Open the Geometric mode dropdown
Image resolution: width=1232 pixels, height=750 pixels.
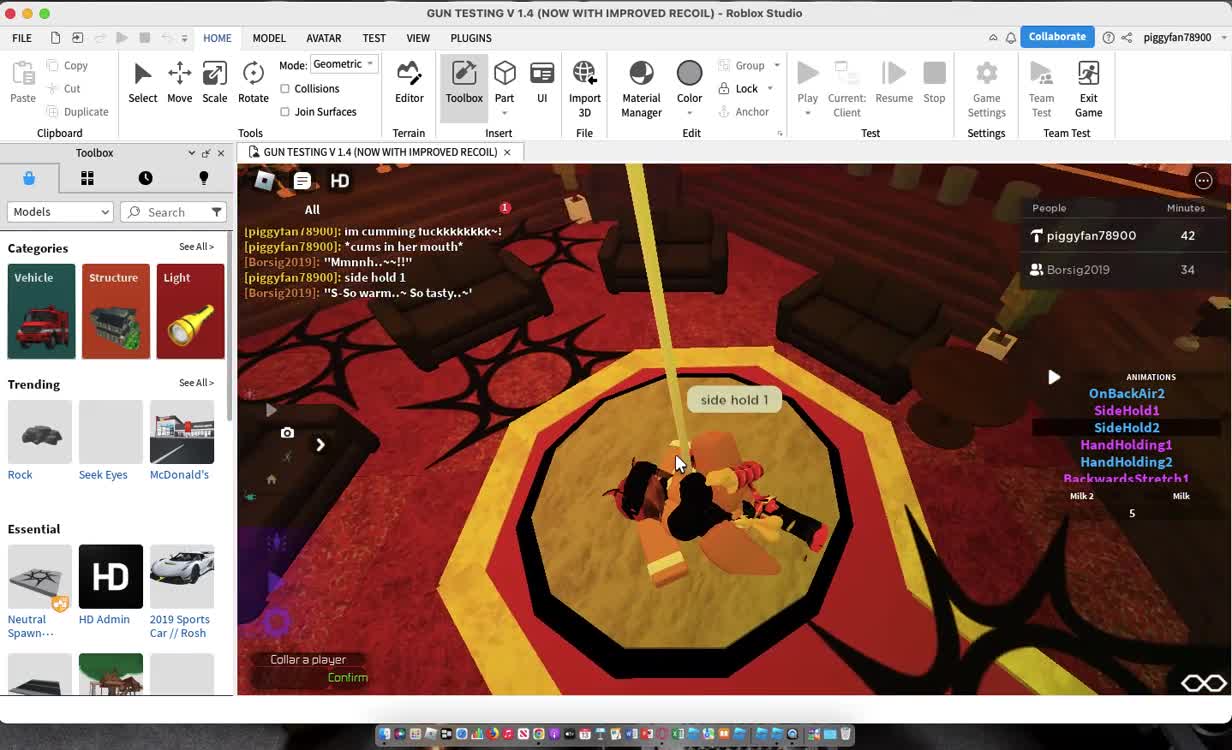[343, 64]
